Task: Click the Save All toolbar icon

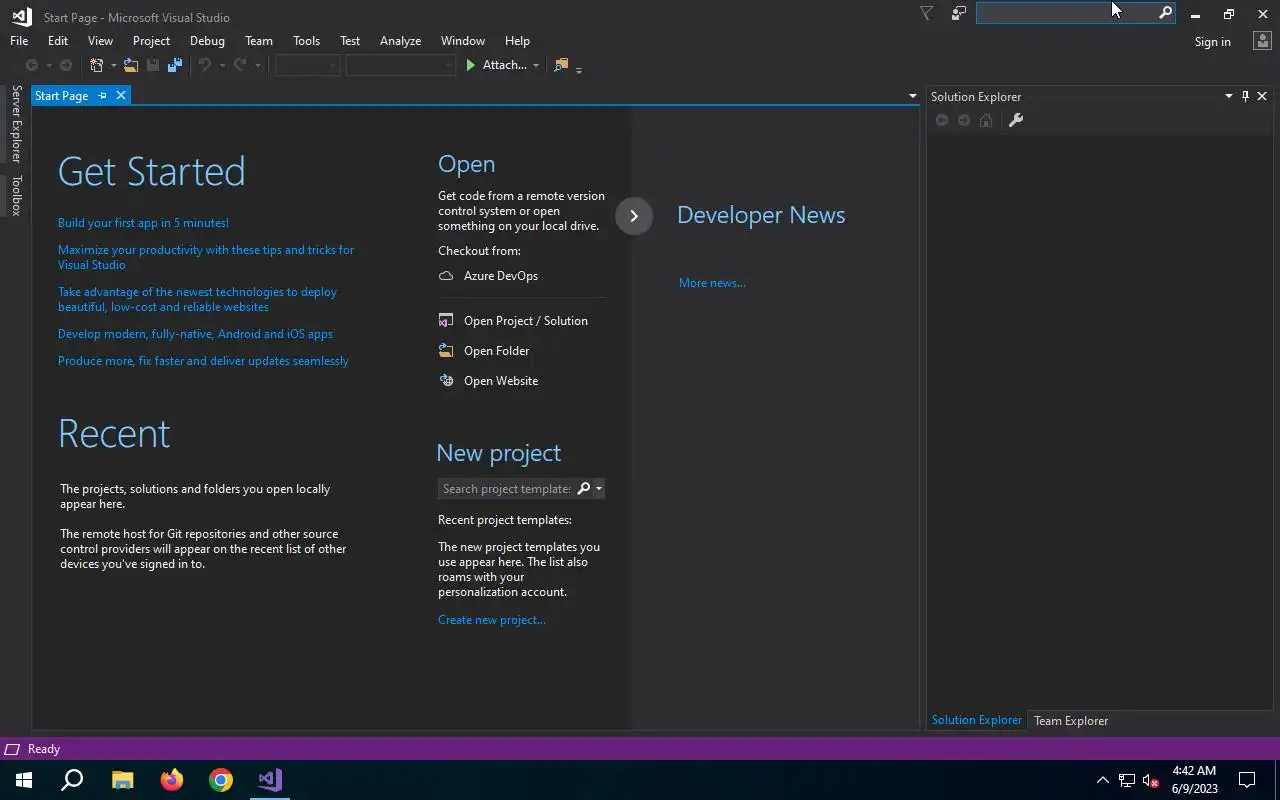Action: [x=175, y=65]
